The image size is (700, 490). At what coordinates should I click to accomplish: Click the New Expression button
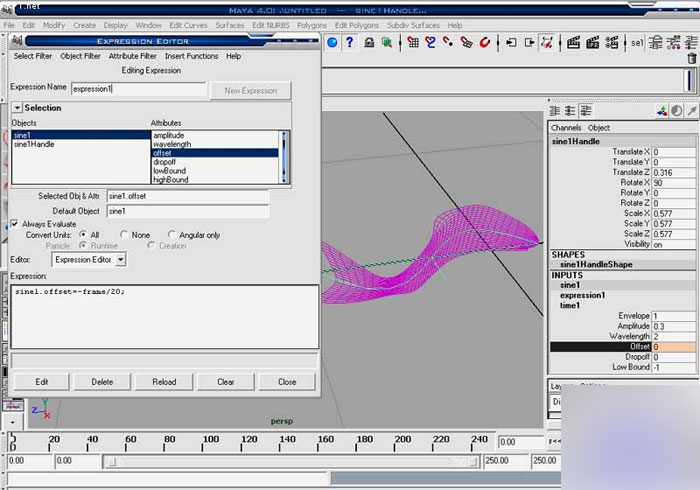250,91
